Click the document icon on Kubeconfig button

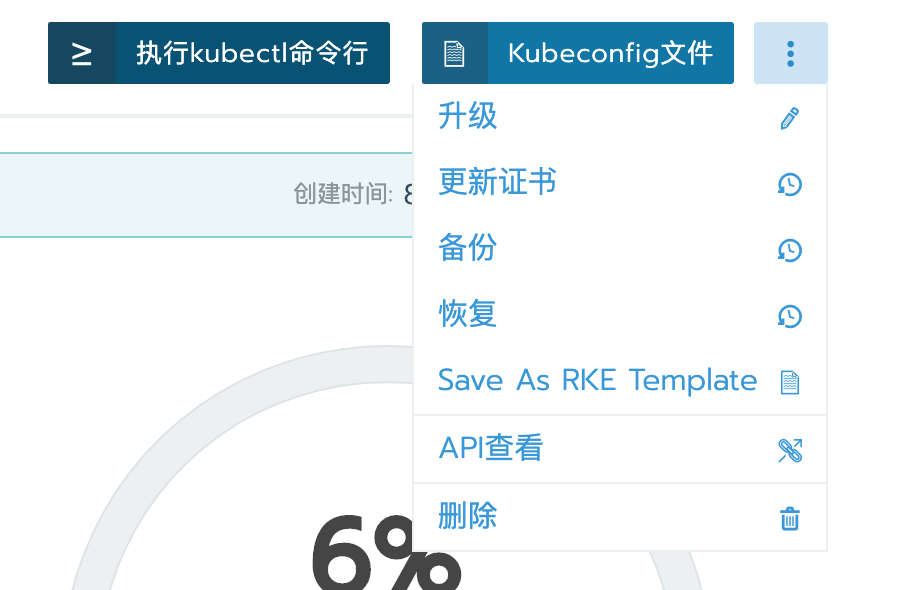[x=454, y=54]
